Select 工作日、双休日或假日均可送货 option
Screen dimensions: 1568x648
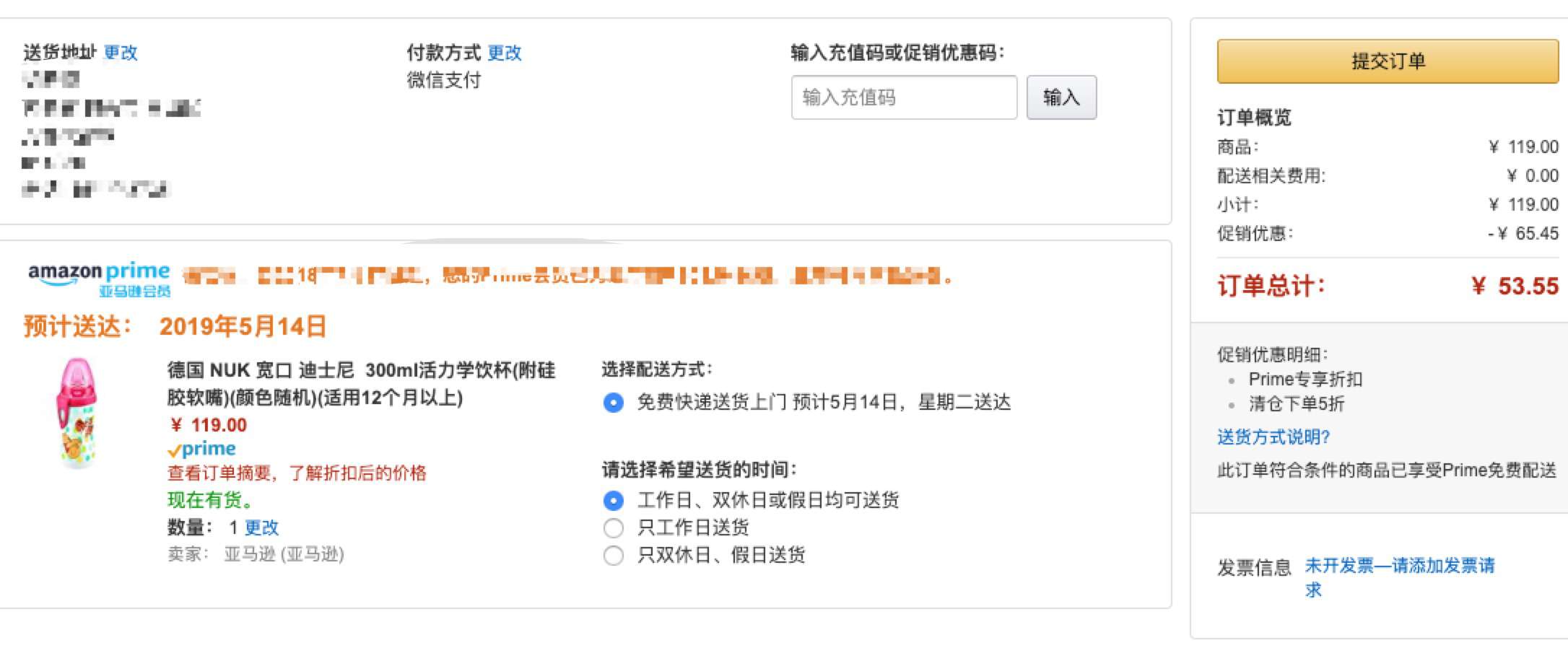click(x=614, y=499)
